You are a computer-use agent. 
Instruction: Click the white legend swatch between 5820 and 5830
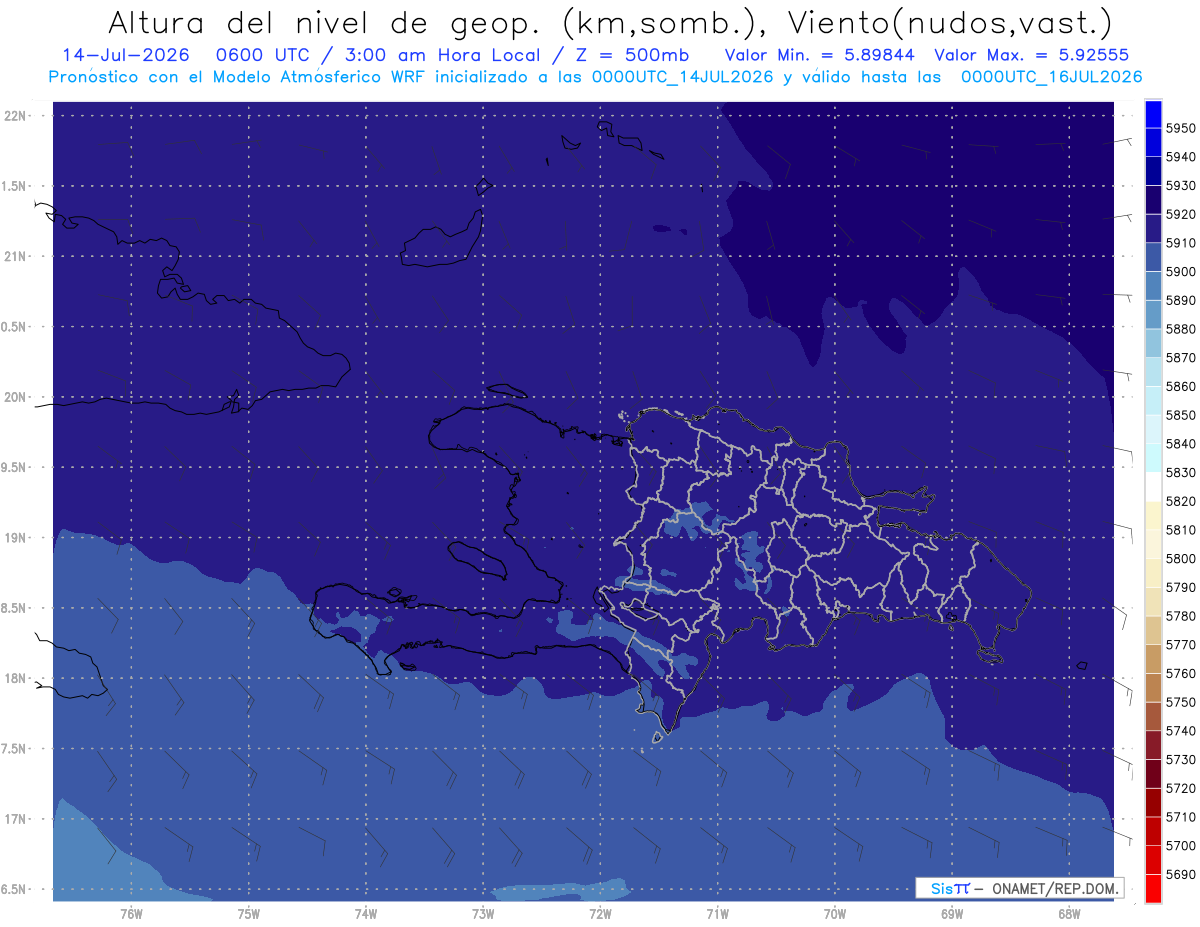(1153, 486)
